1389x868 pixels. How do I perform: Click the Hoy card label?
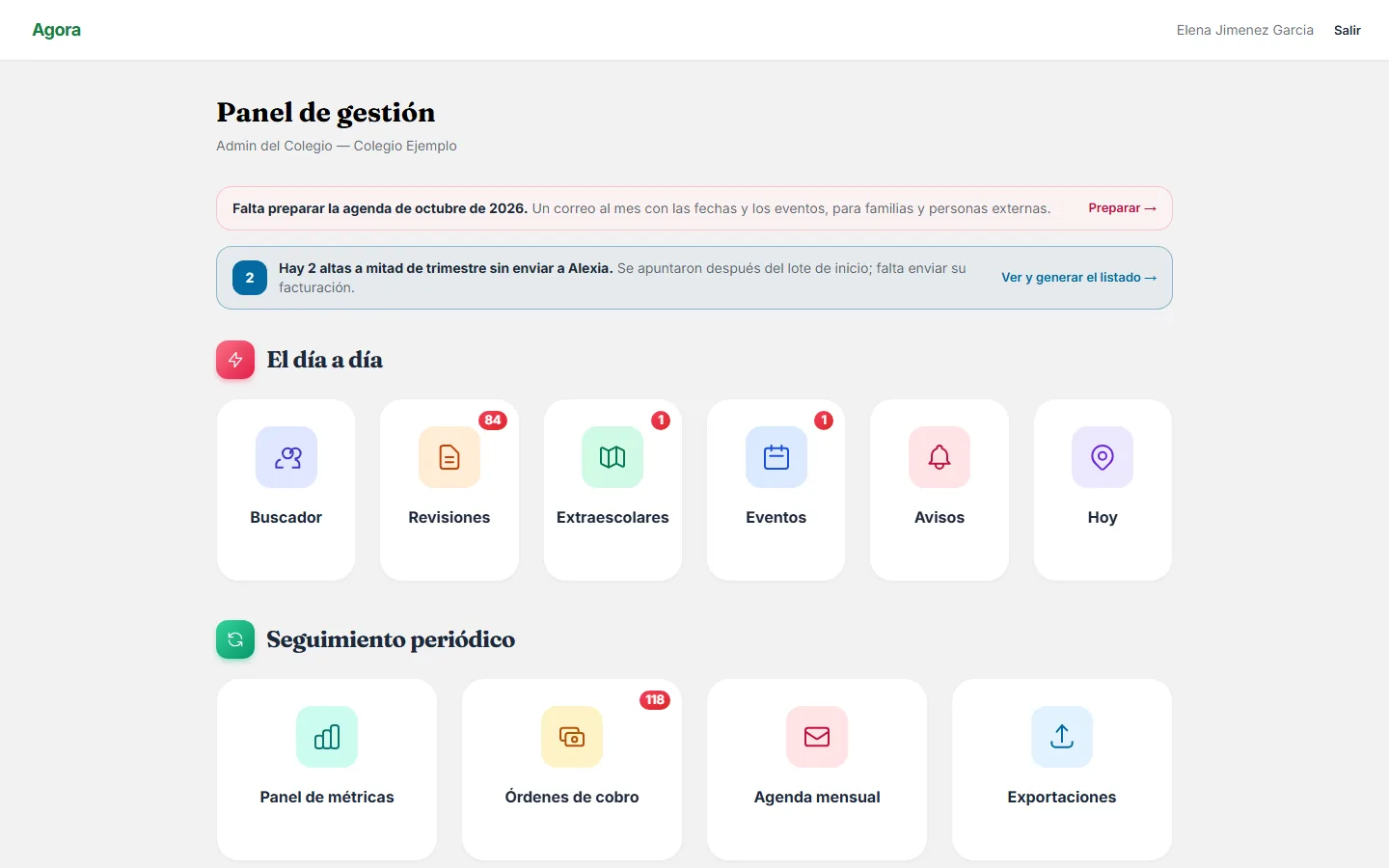(1103, 518)
